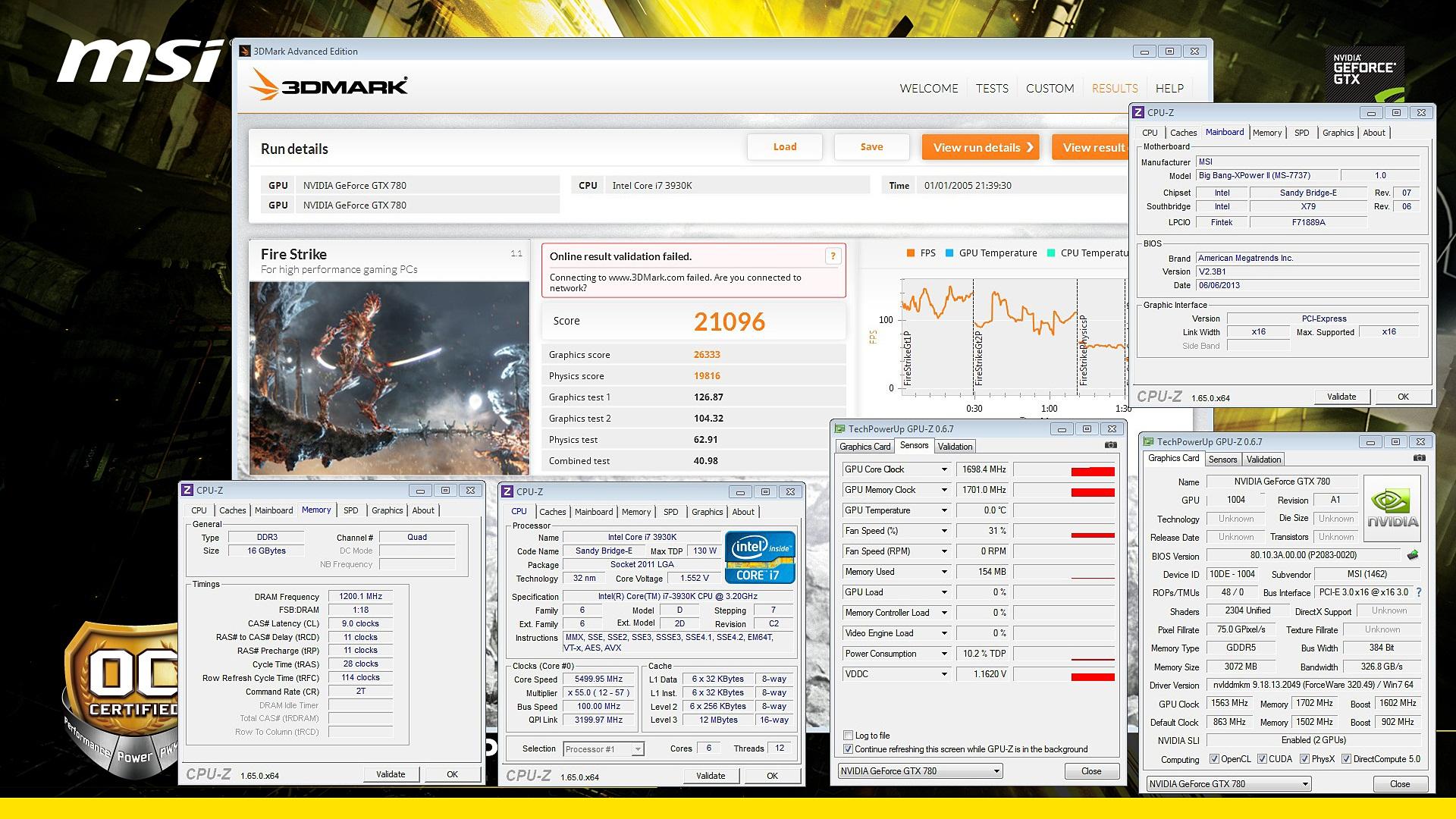Click the BIOS save chip icon beside BIOS Version
The image size is (1456, 819).
tap(1412, 555)
